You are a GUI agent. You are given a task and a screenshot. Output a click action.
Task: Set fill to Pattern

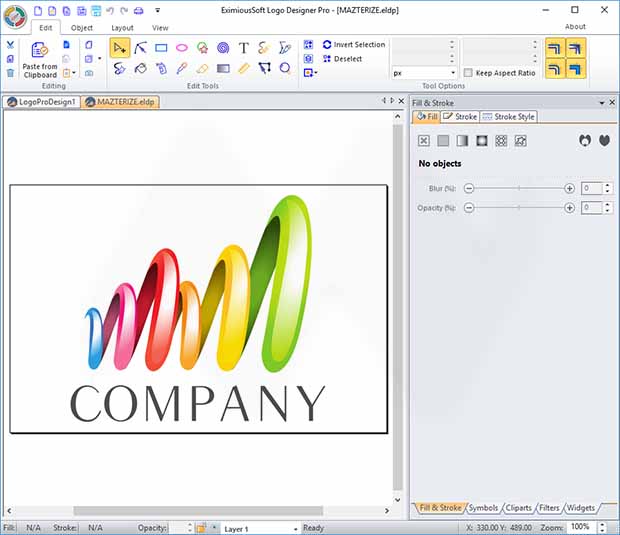click(501, 141)
